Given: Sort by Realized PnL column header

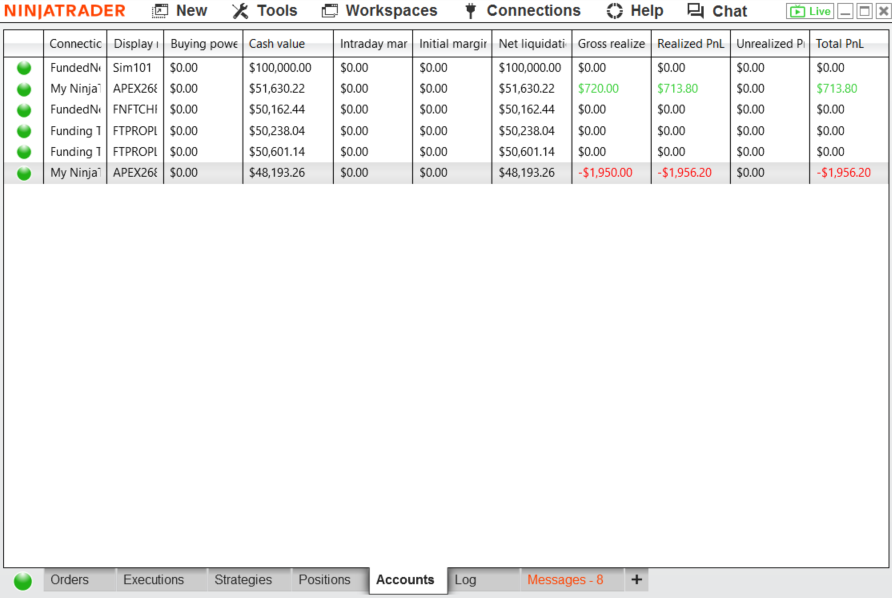Looking at the screenshot, I should click(x=691, y=44).
